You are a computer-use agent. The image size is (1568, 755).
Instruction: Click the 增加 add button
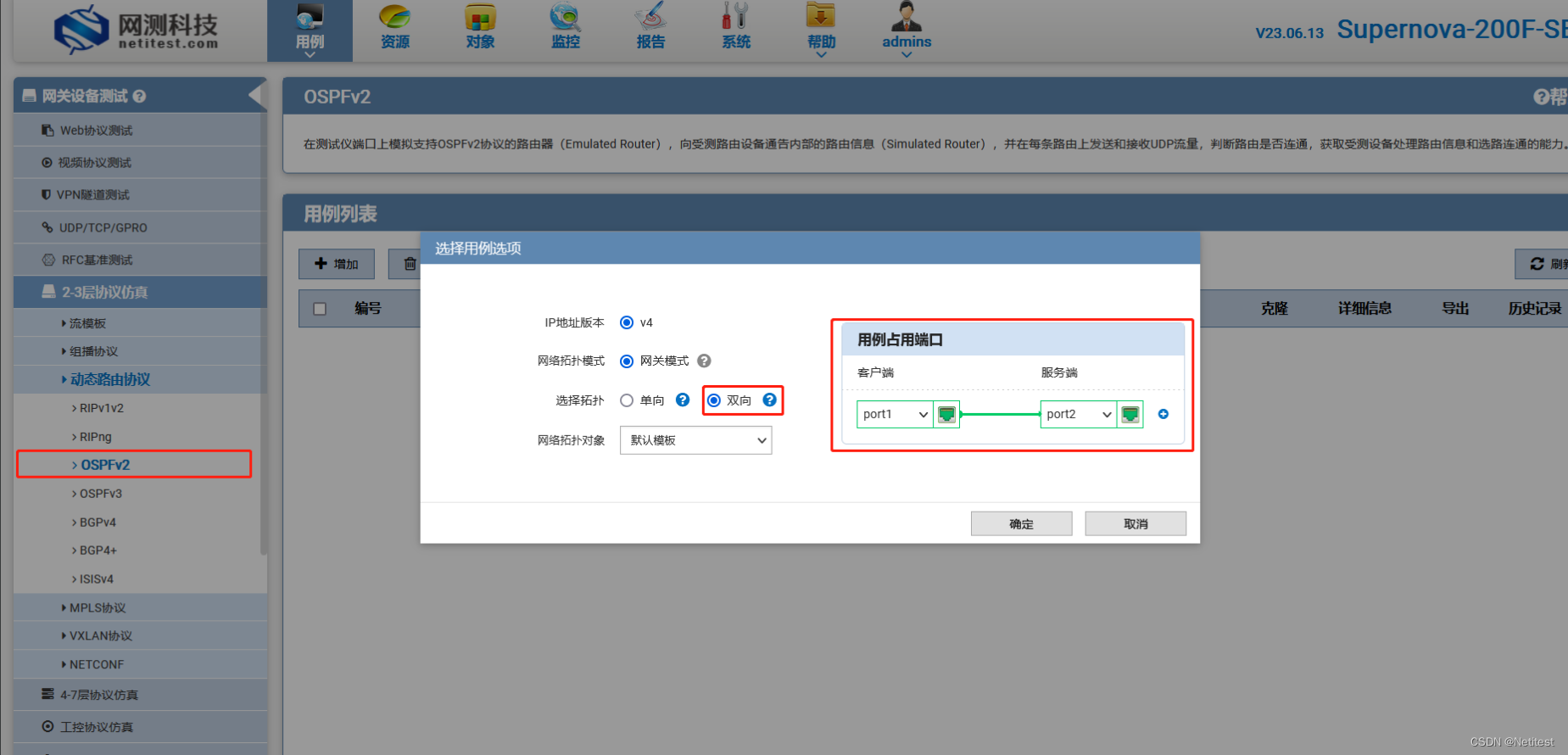(337, 264)
